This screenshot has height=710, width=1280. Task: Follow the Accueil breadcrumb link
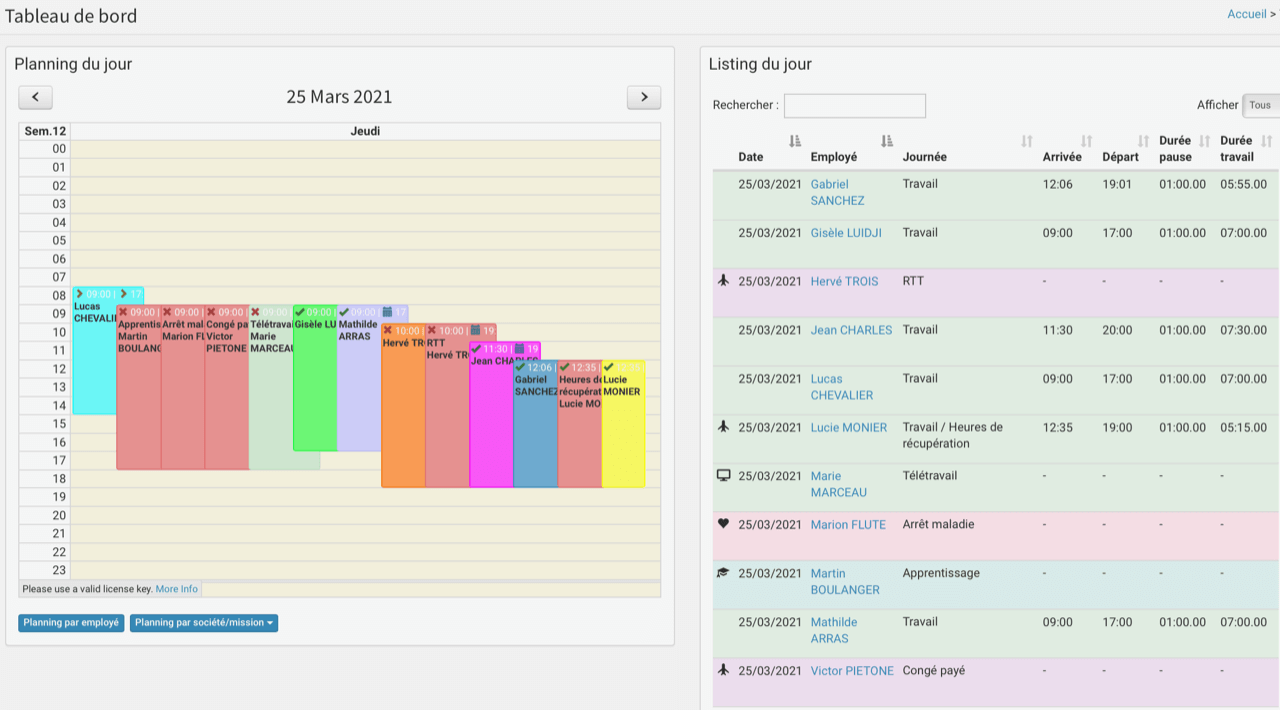(1246, 14)
